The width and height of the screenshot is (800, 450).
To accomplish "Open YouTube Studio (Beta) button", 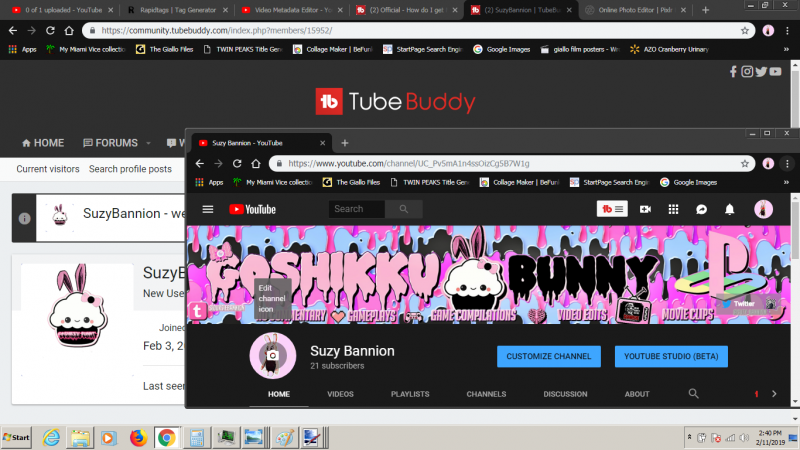I will click(670, 356).
